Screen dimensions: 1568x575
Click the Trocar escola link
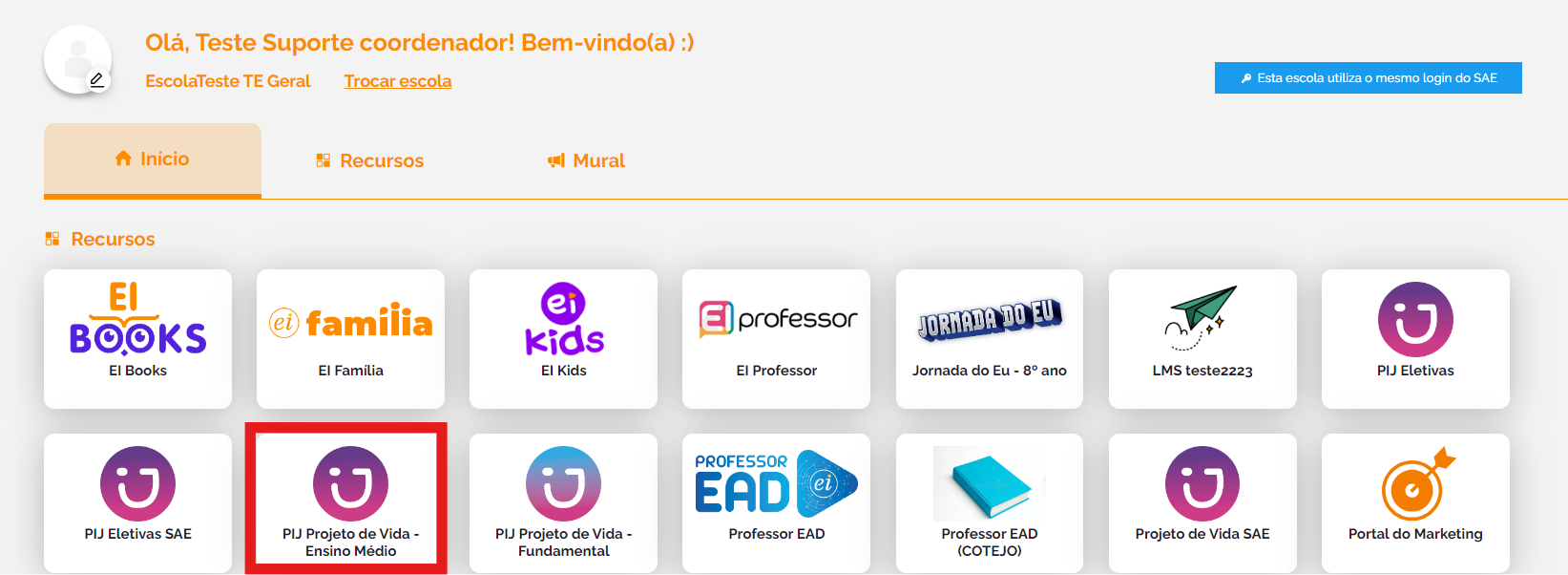[x=398, y=81]
